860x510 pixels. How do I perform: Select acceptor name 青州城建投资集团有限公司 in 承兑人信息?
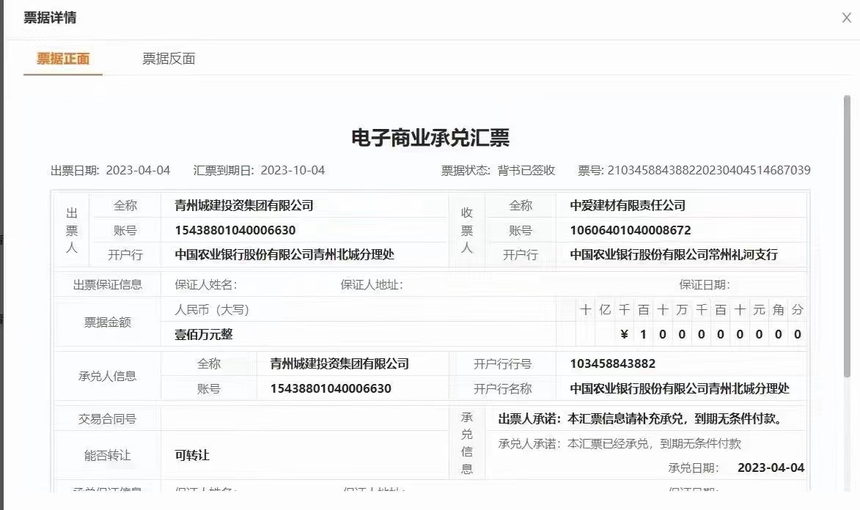click(340, 364)
